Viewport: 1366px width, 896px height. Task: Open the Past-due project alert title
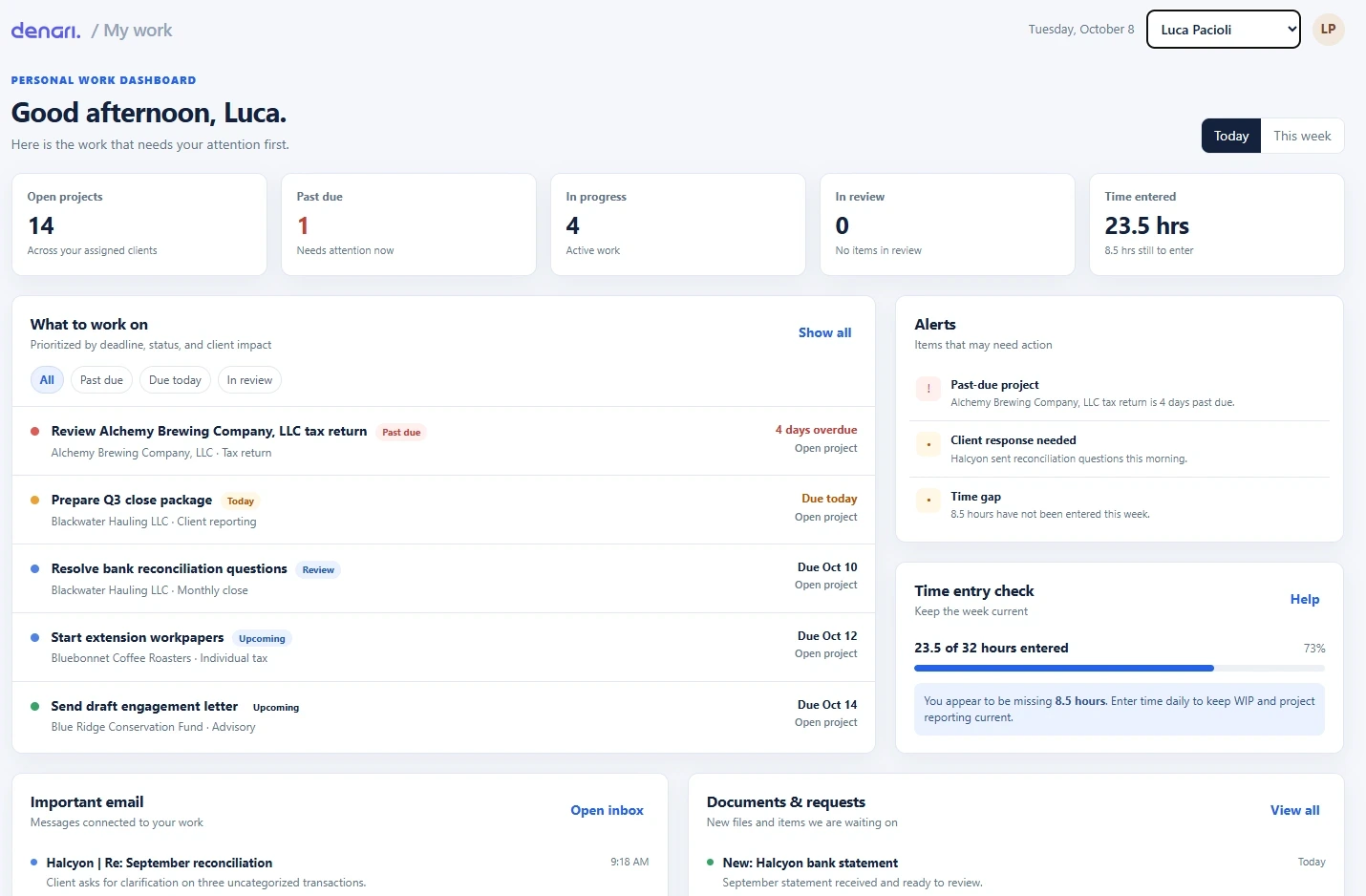click(994, 385)
